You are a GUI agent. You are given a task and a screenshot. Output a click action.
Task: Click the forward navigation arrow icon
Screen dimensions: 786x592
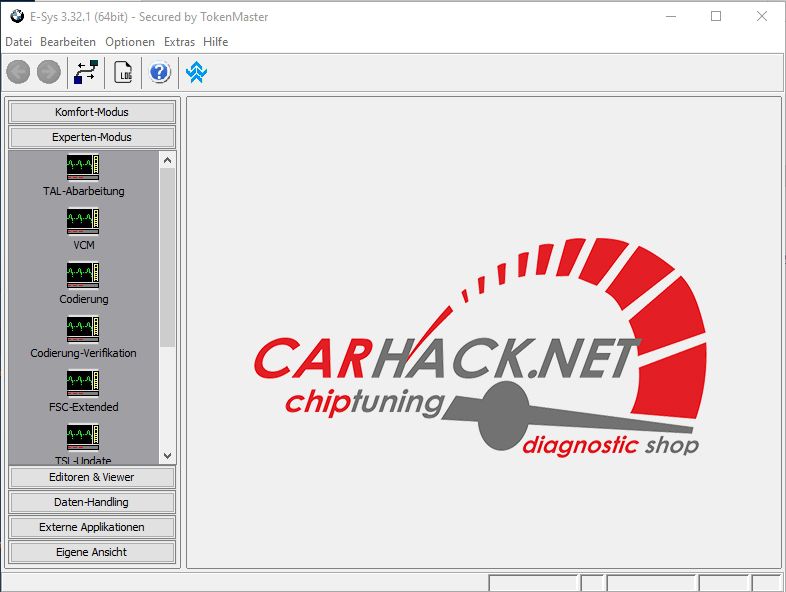point(49,72)
